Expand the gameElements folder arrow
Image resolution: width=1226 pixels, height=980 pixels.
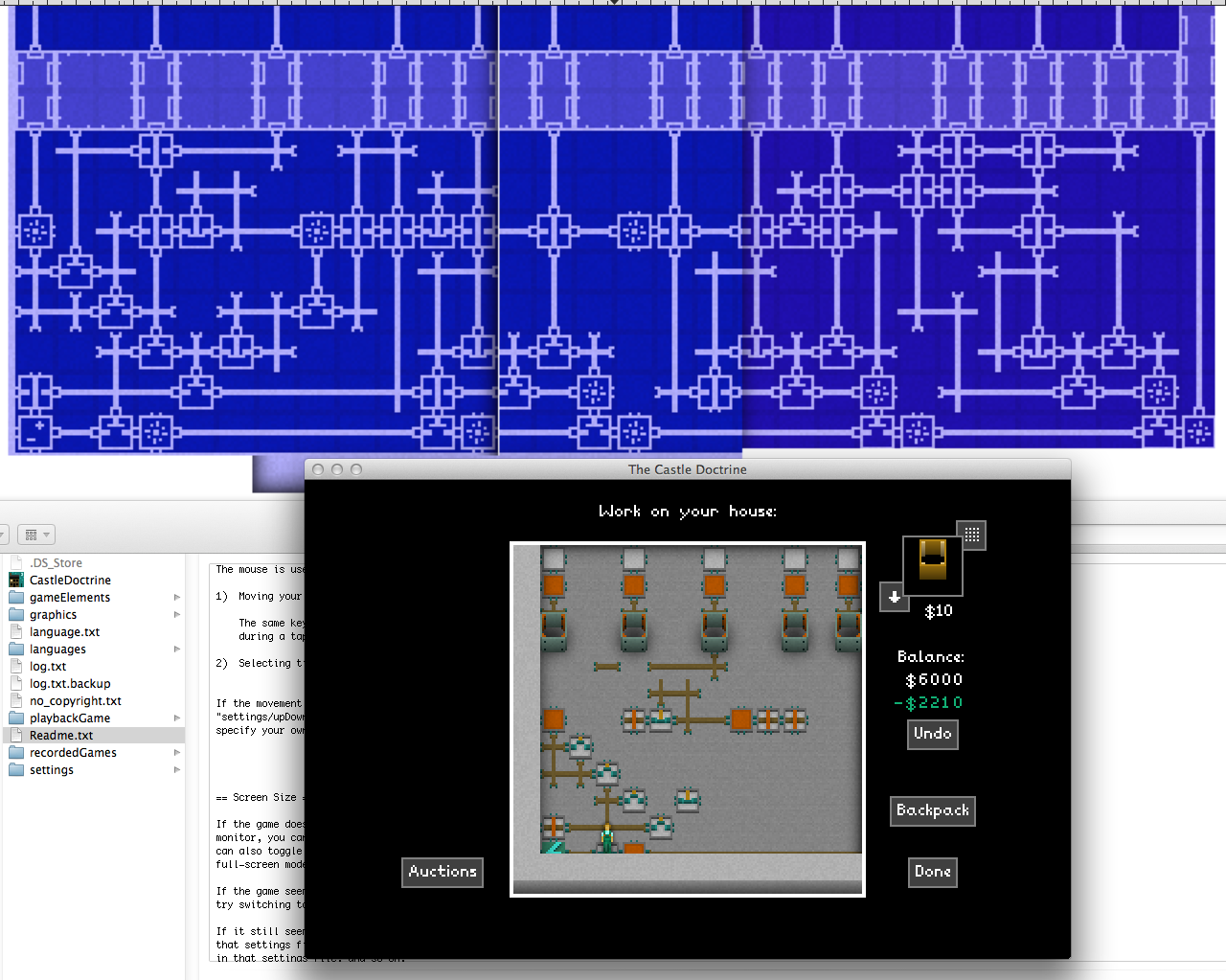[x=177, y=597]
